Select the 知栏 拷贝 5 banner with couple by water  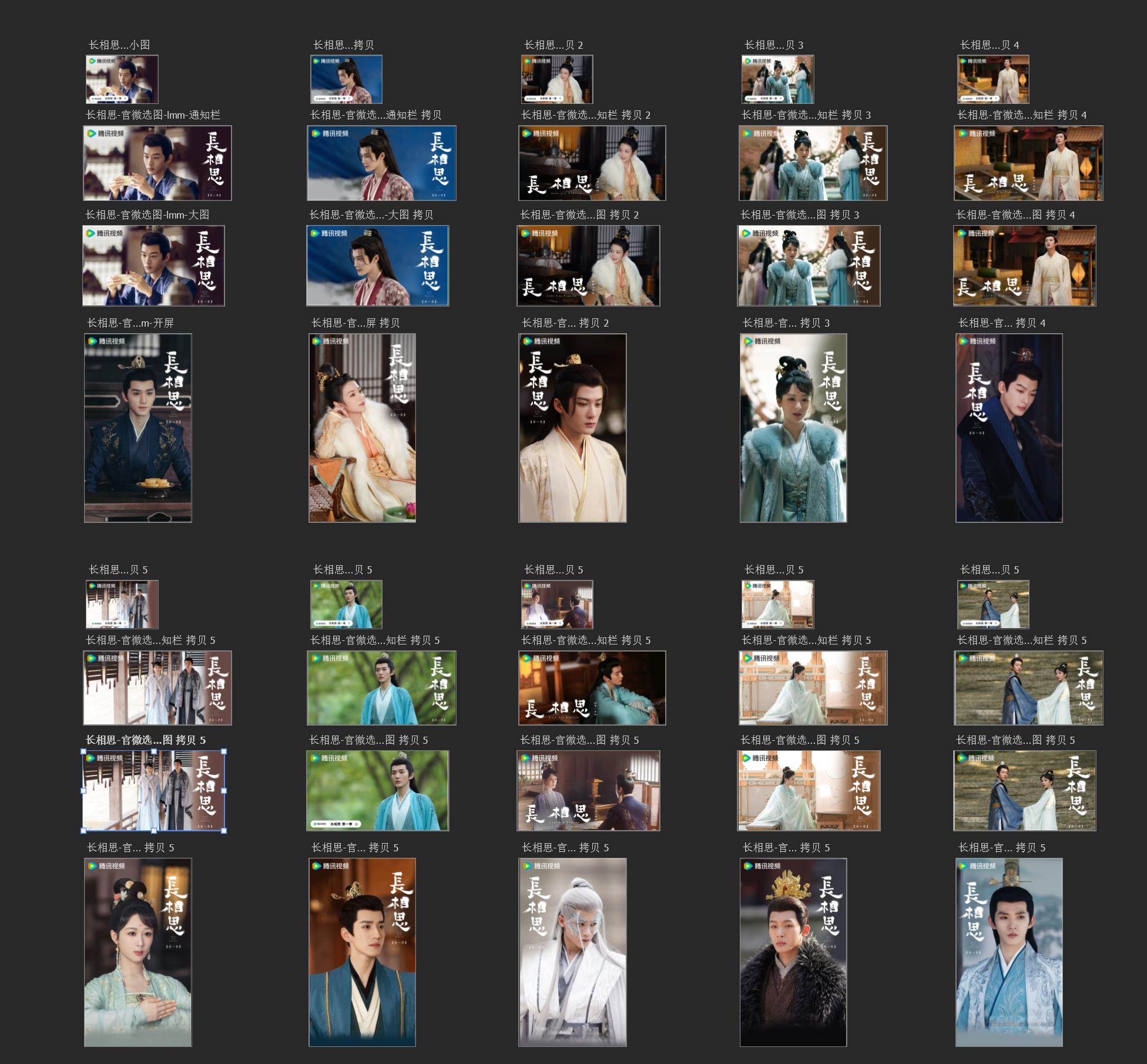click(x=1028, y=688)
